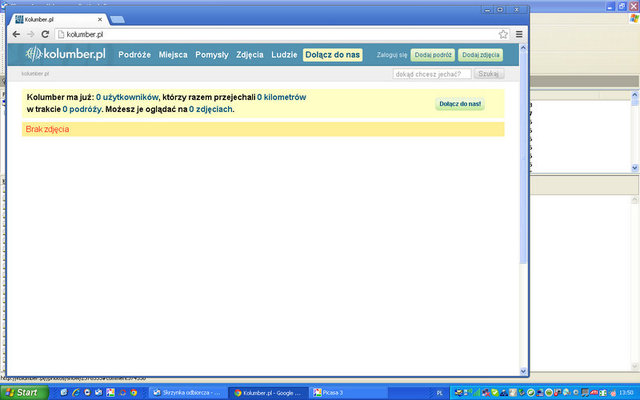The width and height of the screenshot is (640, 400).
Task: Launch Picasa from the quick launch bar
Action: click(110, 393)
